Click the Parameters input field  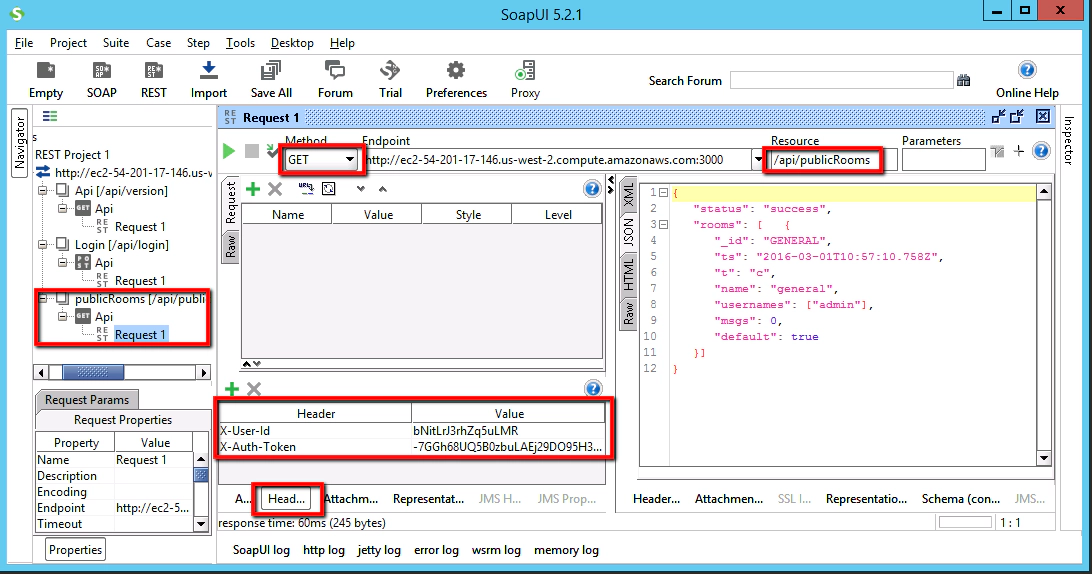[x=944, y=160]
